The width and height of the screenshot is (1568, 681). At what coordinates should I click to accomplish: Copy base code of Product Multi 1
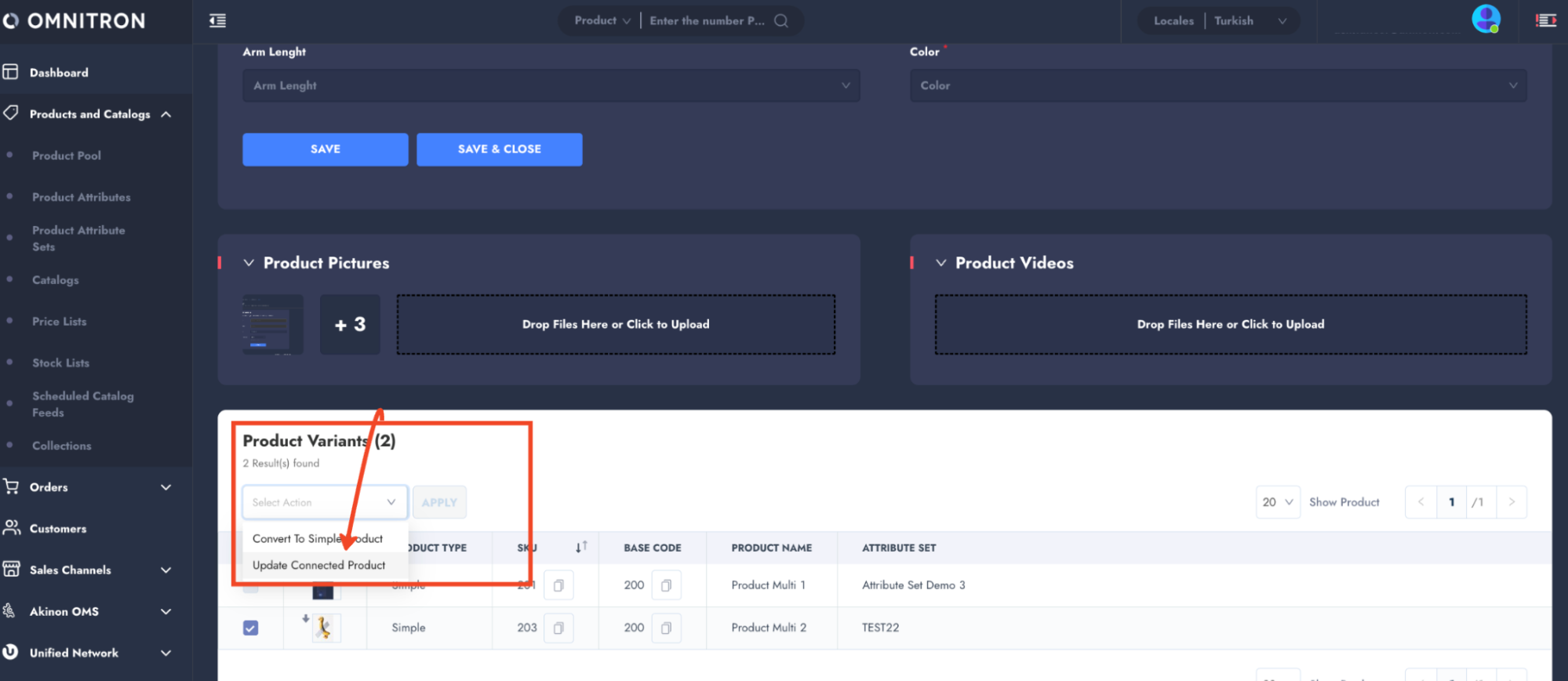666,585
